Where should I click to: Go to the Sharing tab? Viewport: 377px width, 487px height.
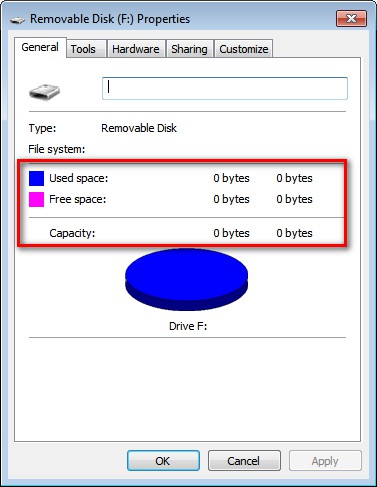coord(189,49)
